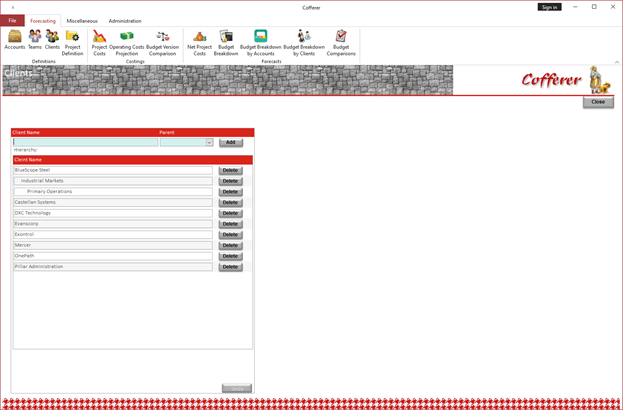Select the Project Definition icon

(x=72, y=43)
